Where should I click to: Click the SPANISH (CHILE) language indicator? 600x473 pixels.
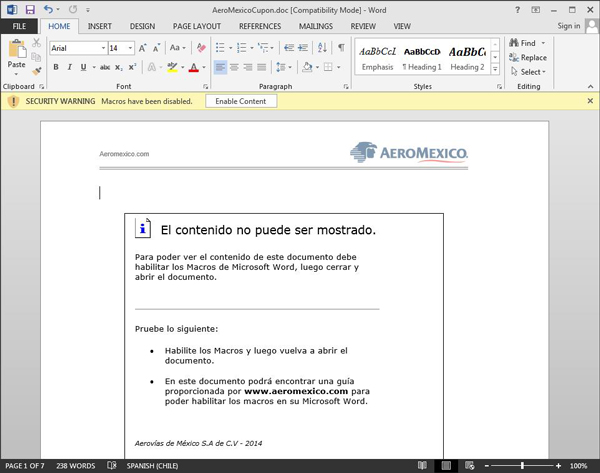coord(152,466)
